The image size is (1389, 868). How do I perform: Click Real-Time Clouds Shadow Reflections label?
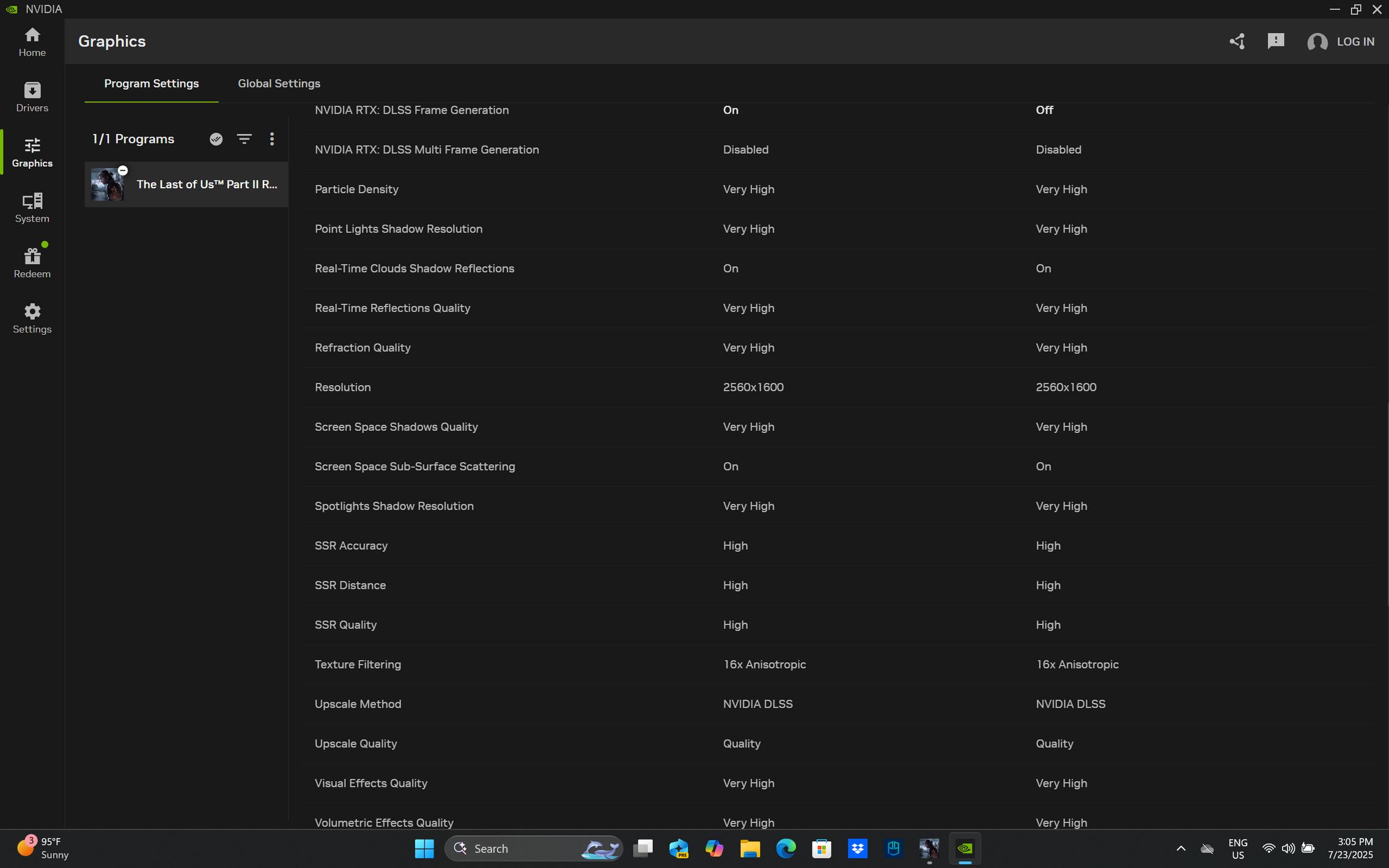[414, 269]
